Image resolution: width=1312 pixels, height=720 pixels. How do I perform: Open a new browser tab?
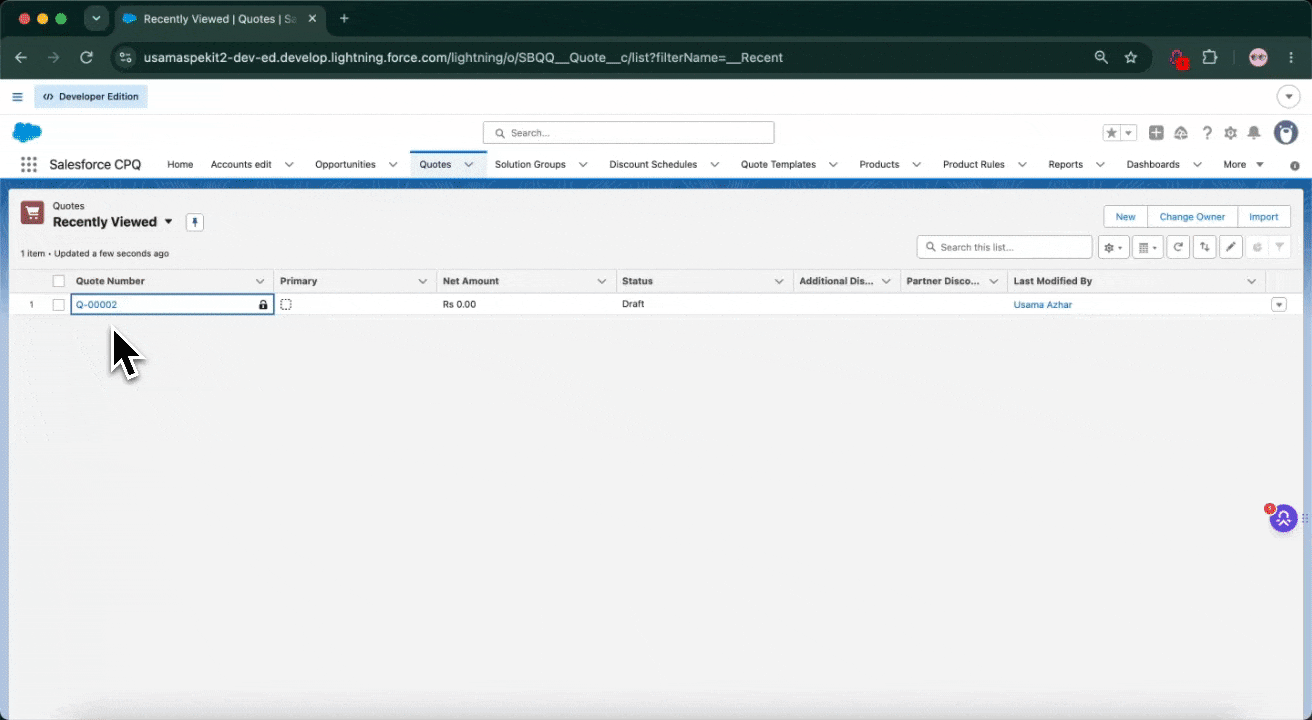(x=345, y=19)
